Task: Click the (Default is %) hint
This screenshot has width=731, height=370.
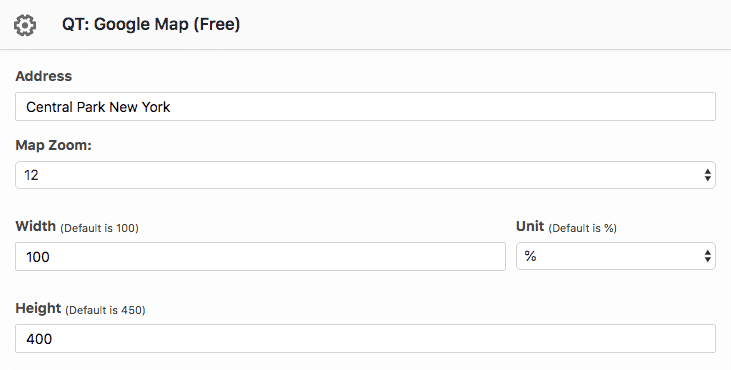Action: [x=583, y=228]
